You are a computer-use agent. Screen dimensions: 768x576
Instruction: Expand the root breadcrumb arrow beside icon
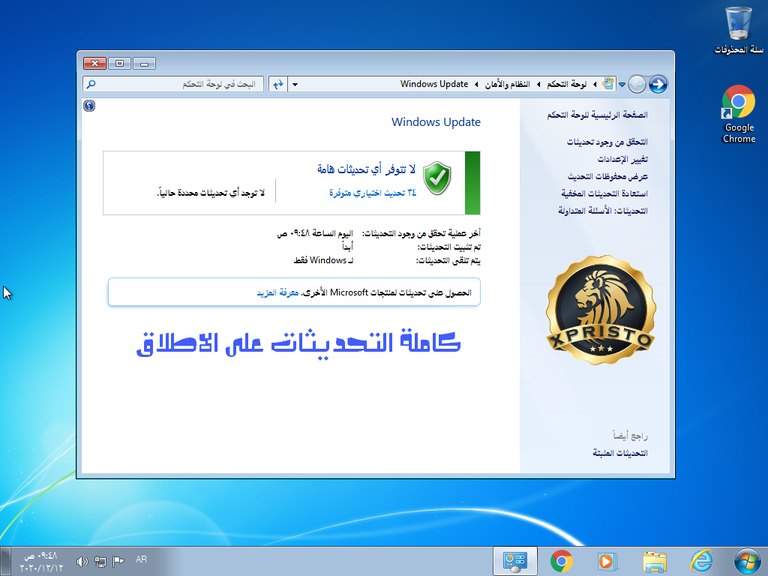595,84
